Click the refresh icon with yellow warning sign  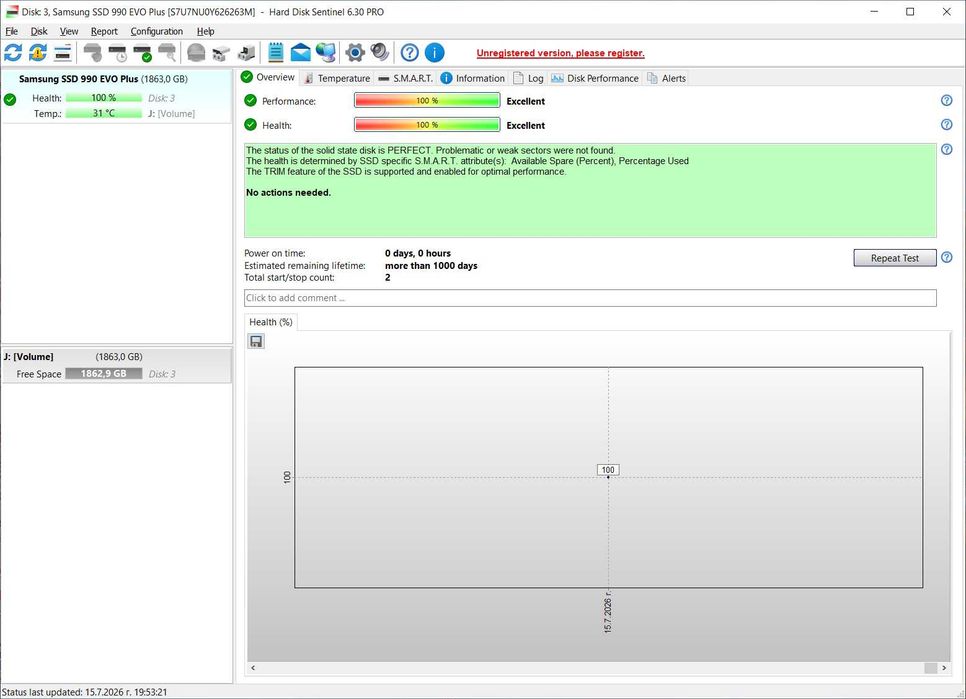click(x=38, y=53)
